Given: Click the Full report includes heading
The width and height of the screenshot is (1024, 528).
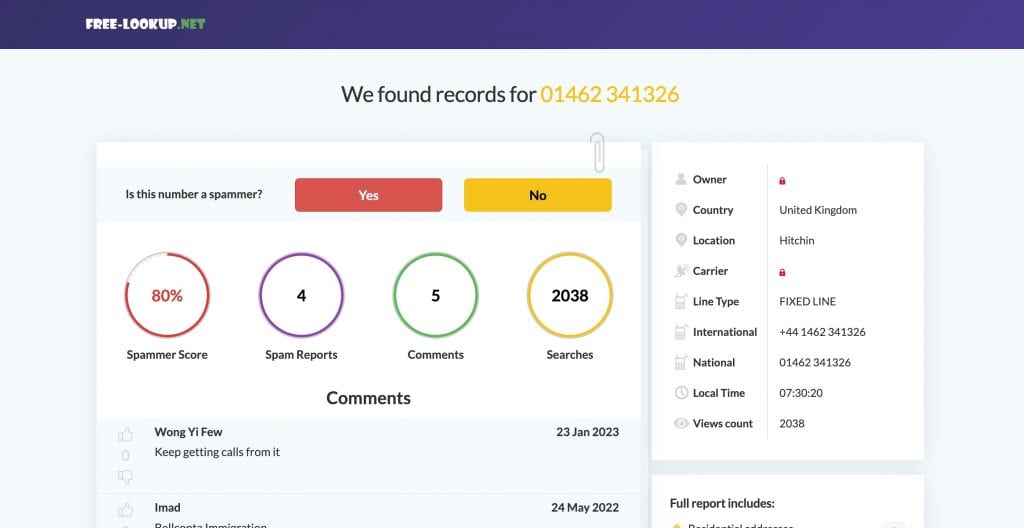Looking at the screenshot, I should tap(722, 503).
